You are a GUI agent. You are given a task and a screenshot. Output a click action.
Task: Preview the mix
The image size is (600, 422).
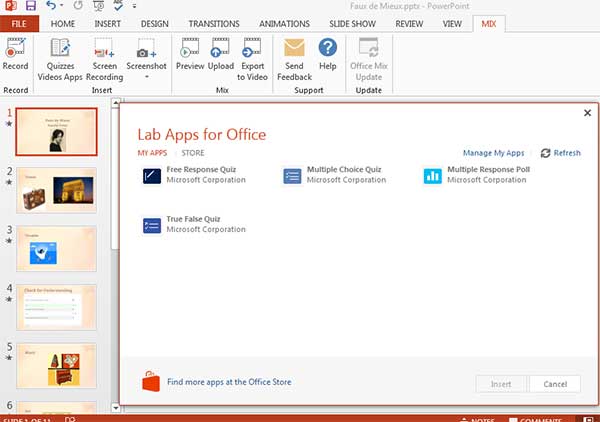click(190, 54)
